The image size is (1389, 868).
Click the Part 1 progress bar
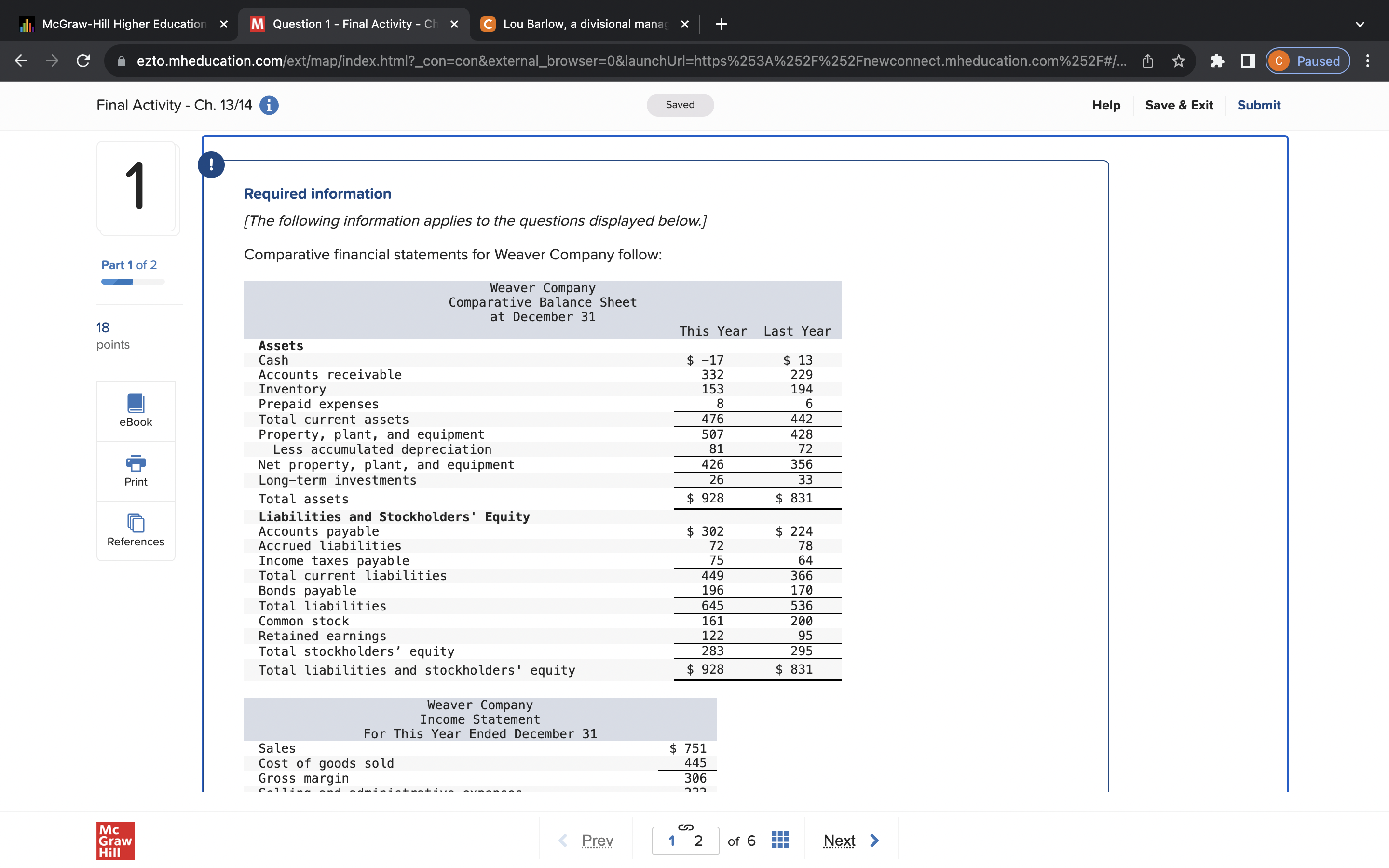[132, 281]
